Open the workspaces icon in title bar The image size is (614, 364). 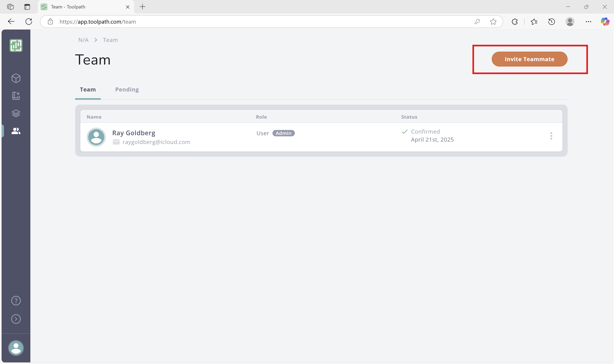pyautogui.click(x=10, y=7)
